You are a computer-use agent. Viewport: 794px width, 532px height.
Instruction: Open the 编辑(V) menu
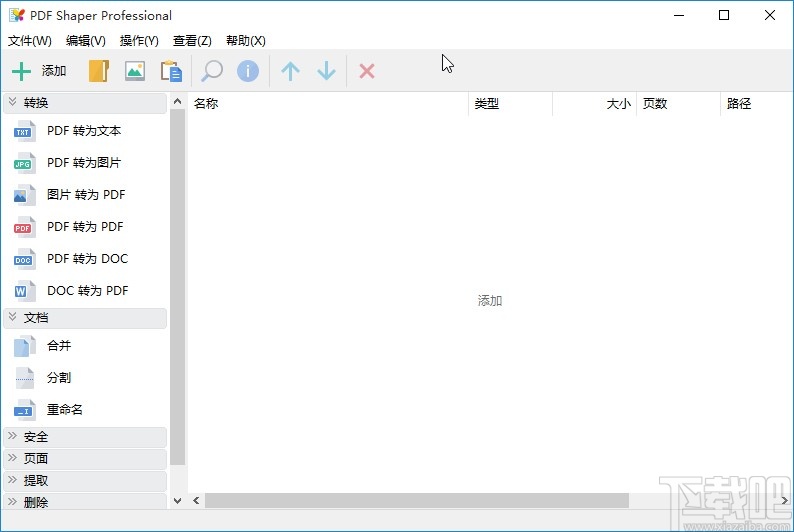pos(86,40)
